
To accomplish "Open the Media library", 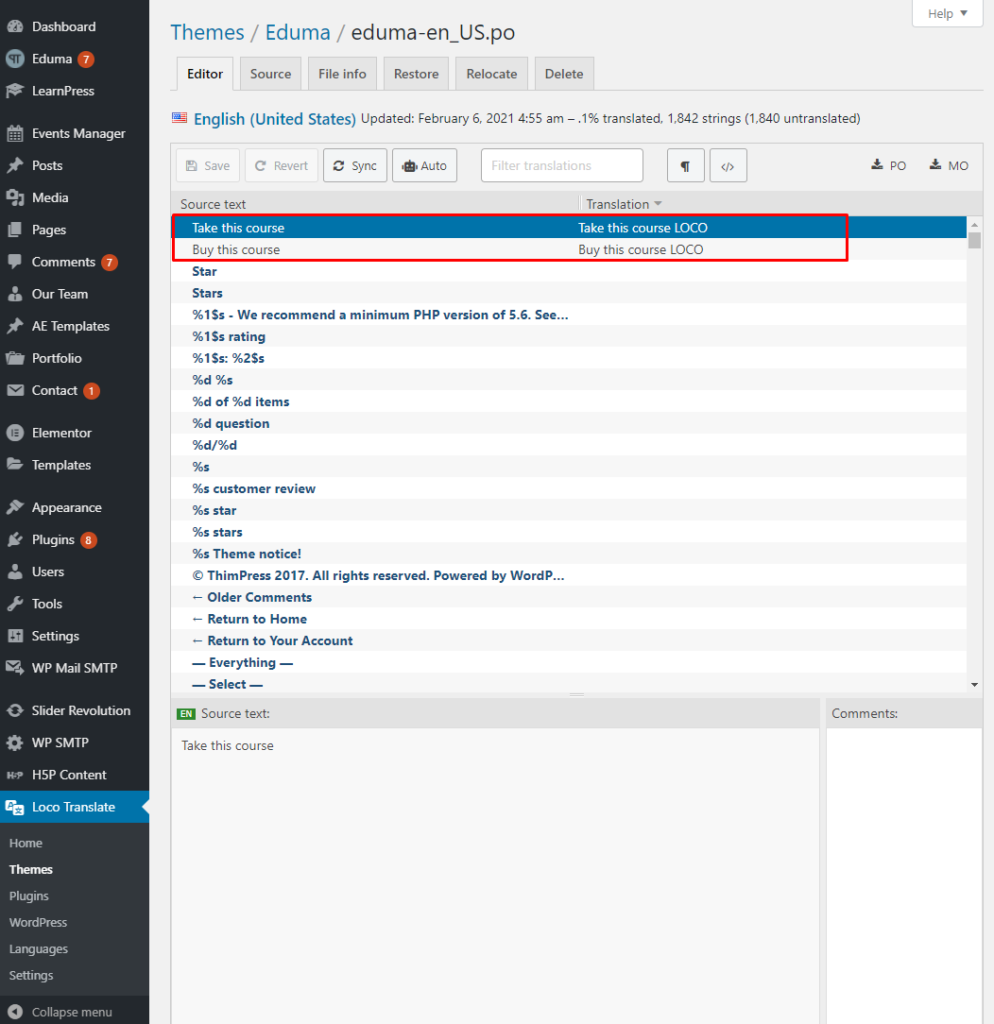I will point(51,197).
